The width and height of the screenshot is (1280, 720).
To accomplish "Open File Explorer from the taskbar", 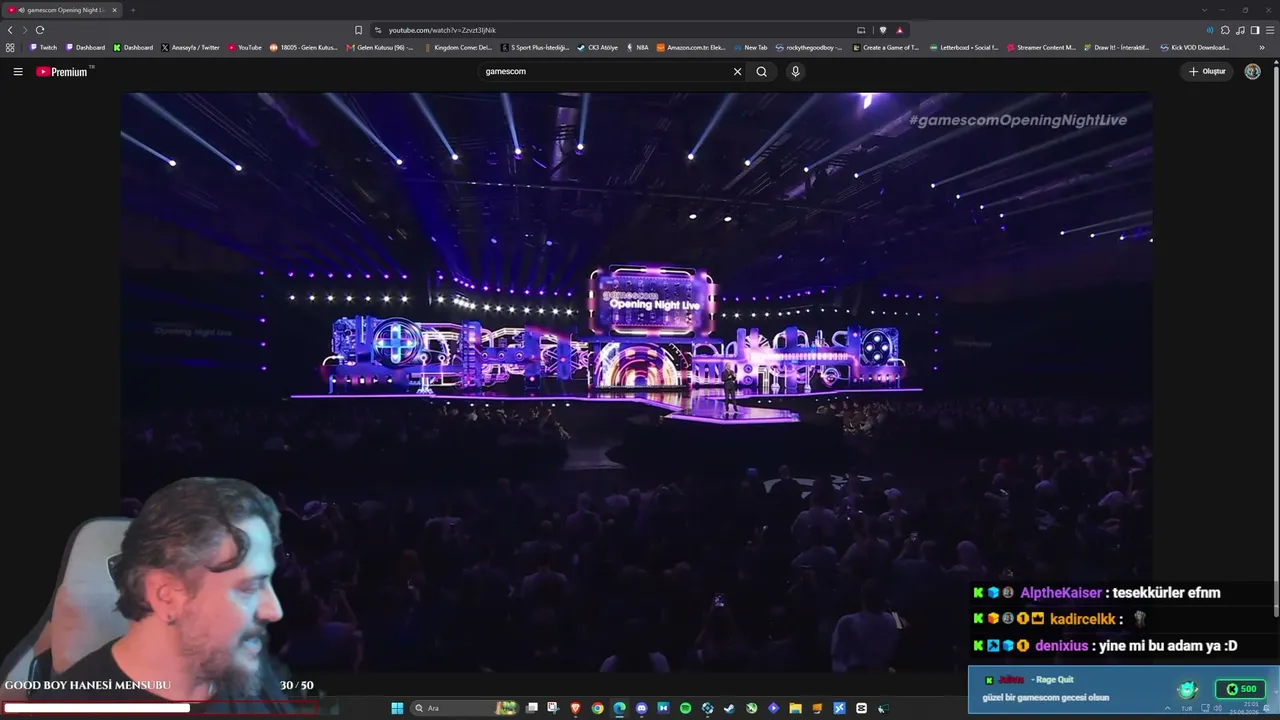I will tap(795, 708).
